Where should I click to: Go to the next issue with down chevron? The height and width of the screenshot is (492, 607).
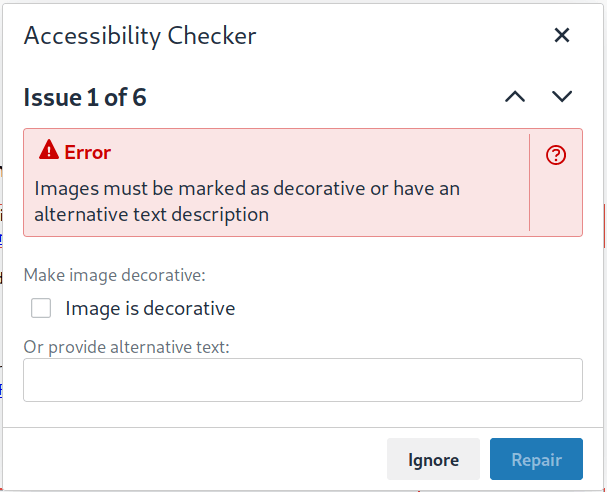[x=562, y=97]
